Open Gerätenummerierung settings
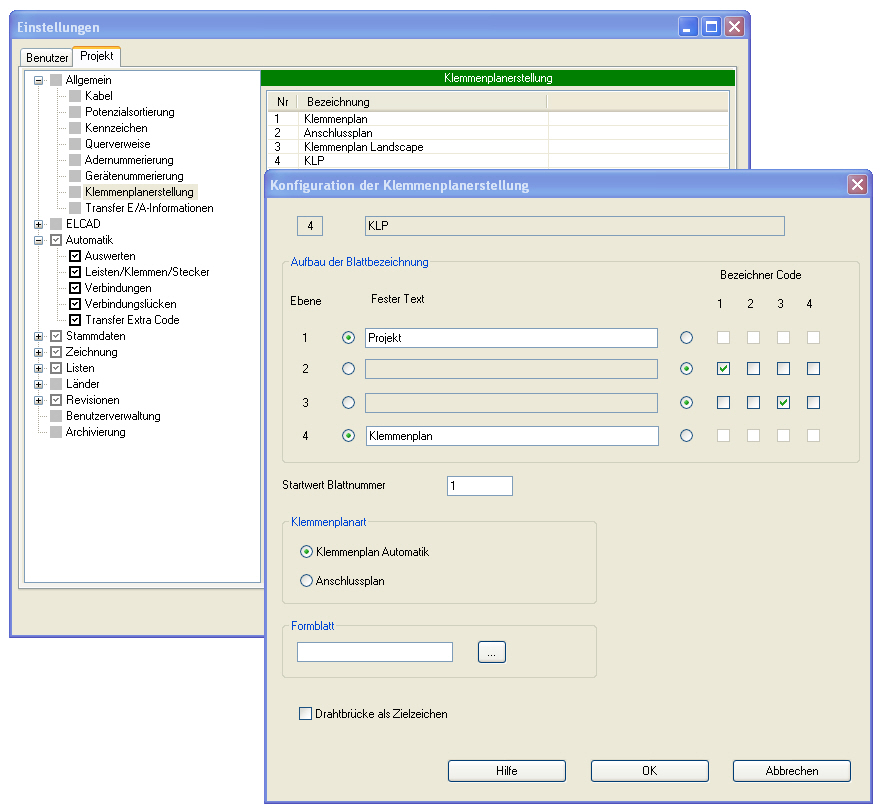Screen dimensions: 880x810 (x=134, y=176)
